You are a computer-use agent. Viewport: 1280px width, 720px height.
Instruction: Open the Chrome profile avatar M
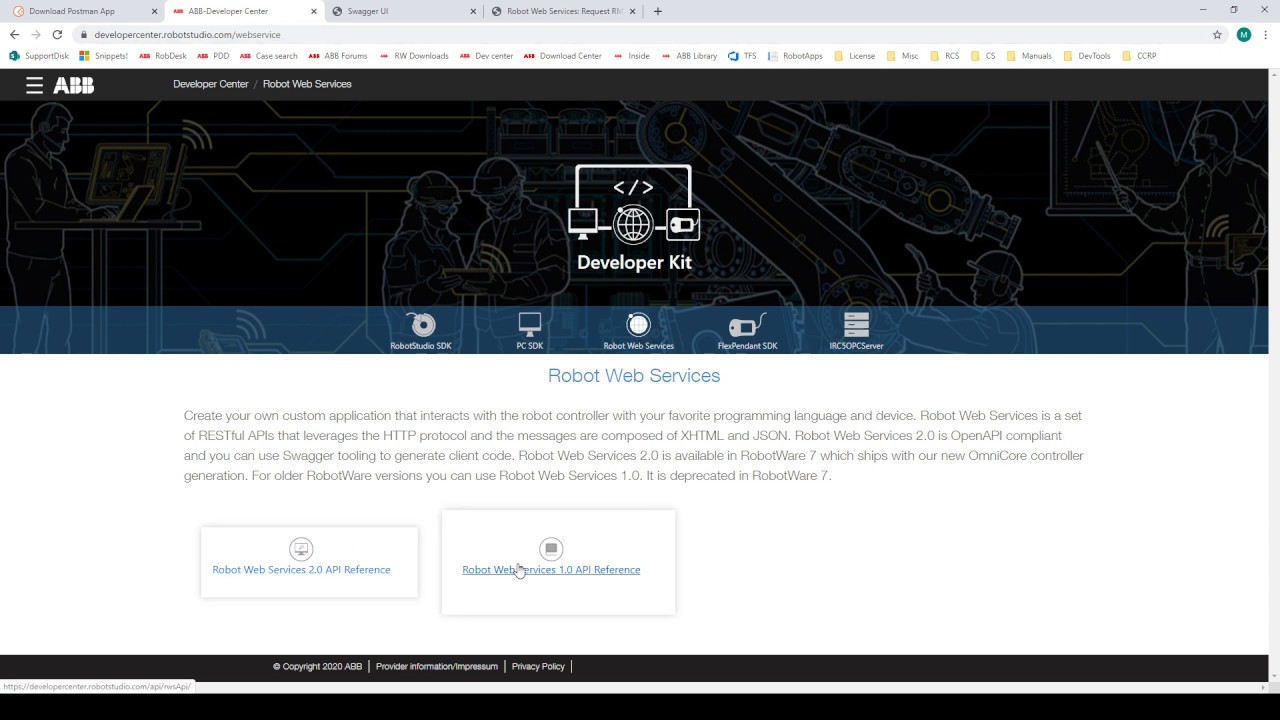click(1244, 34)
